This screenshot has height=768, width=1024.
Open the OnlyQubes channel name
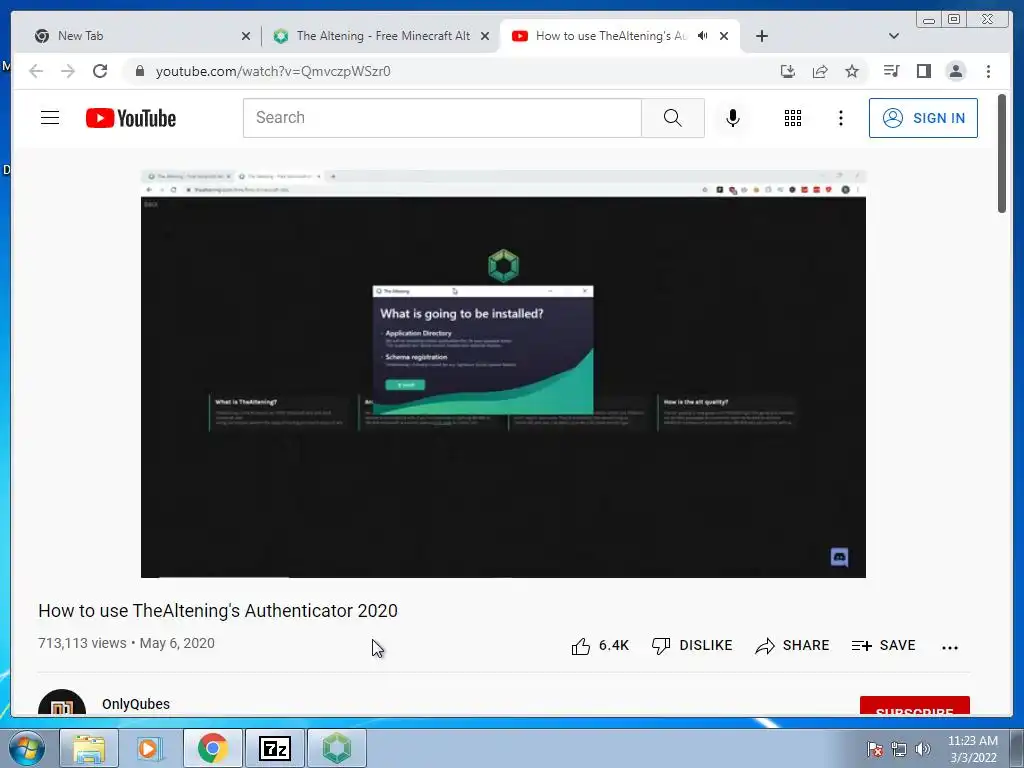[136, 704]
